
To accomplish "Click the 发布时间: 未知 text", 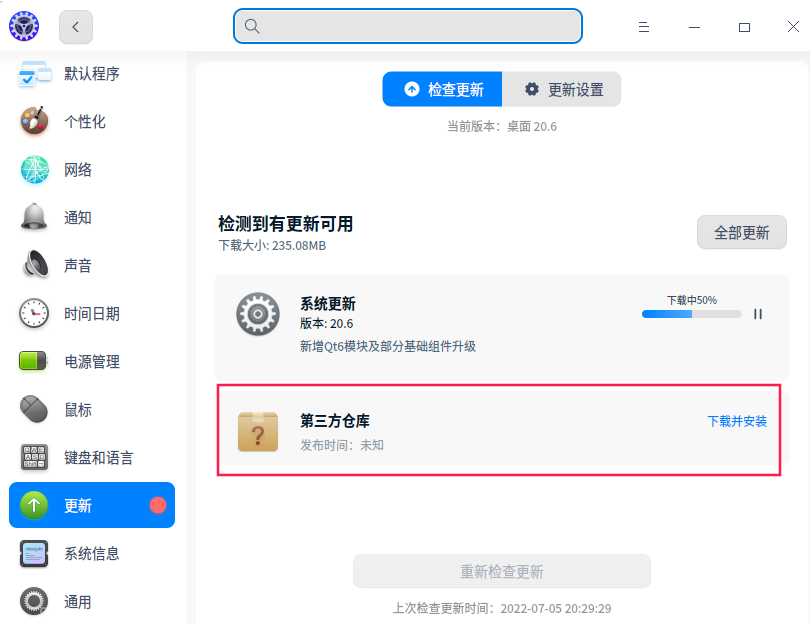I will click(342, 445).
